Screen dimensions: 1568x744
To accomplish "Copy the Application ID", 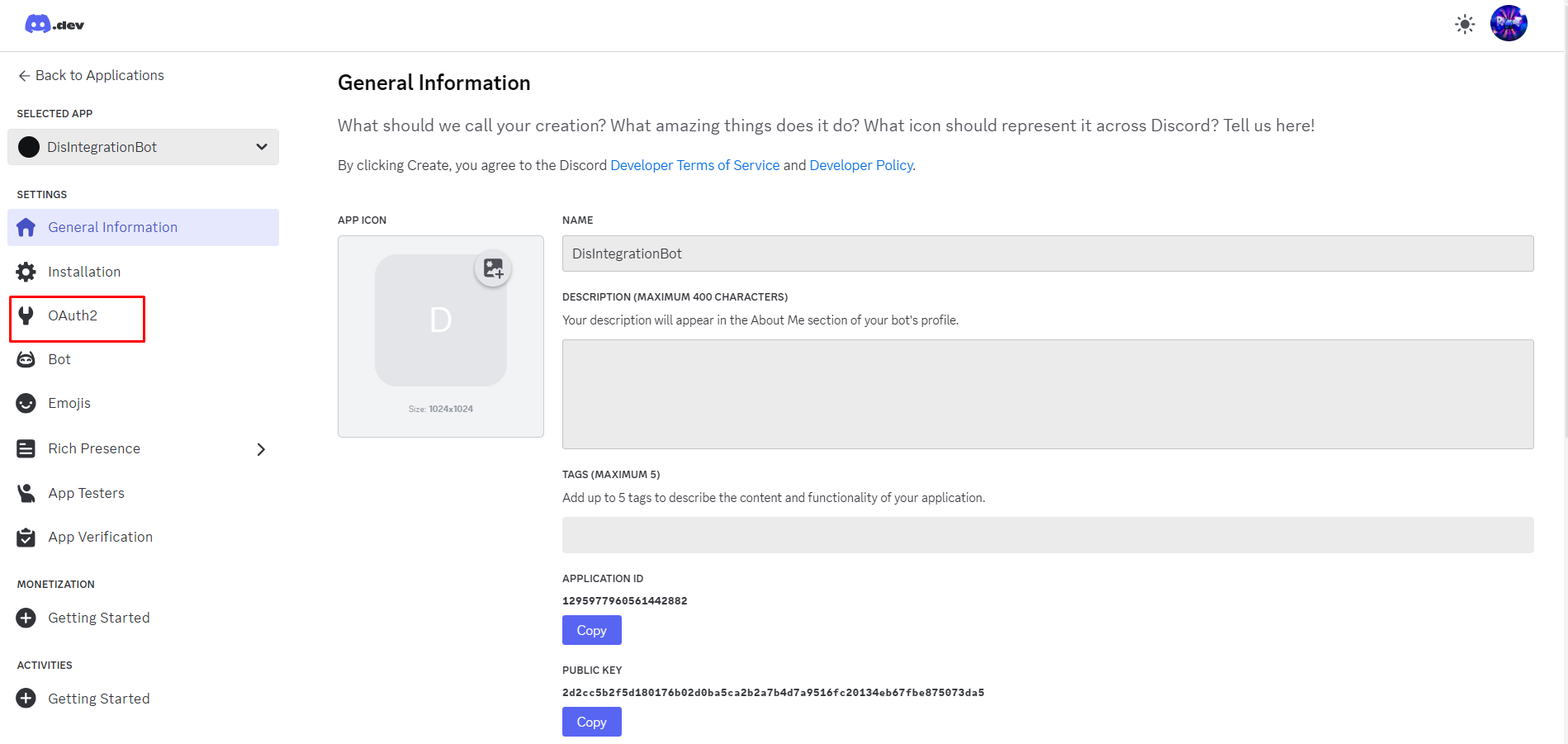I will pos(591,630).
